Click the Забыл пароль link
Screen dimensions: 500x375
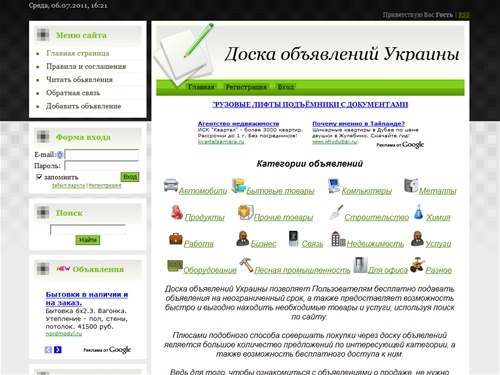pos(68,186)
